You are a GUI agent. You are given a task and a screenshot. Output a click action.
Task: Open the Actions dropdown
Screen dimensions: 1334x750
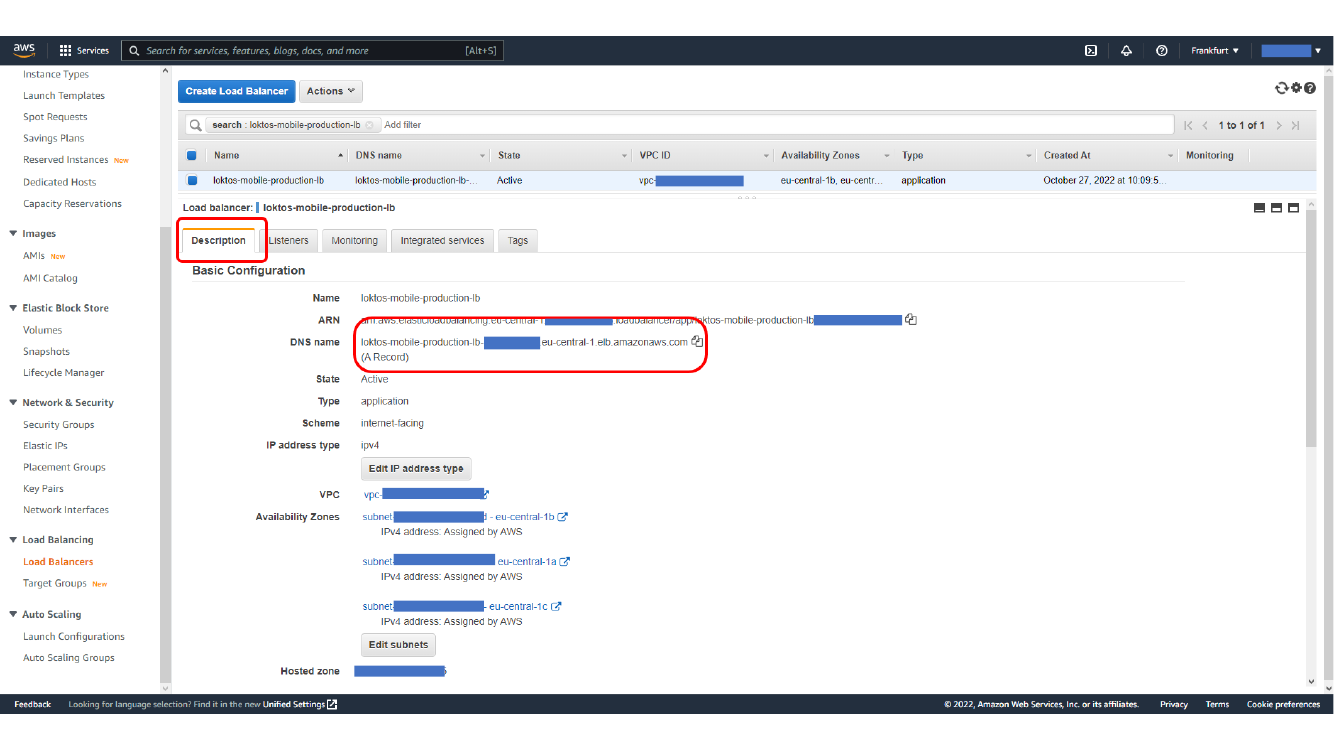330,91
